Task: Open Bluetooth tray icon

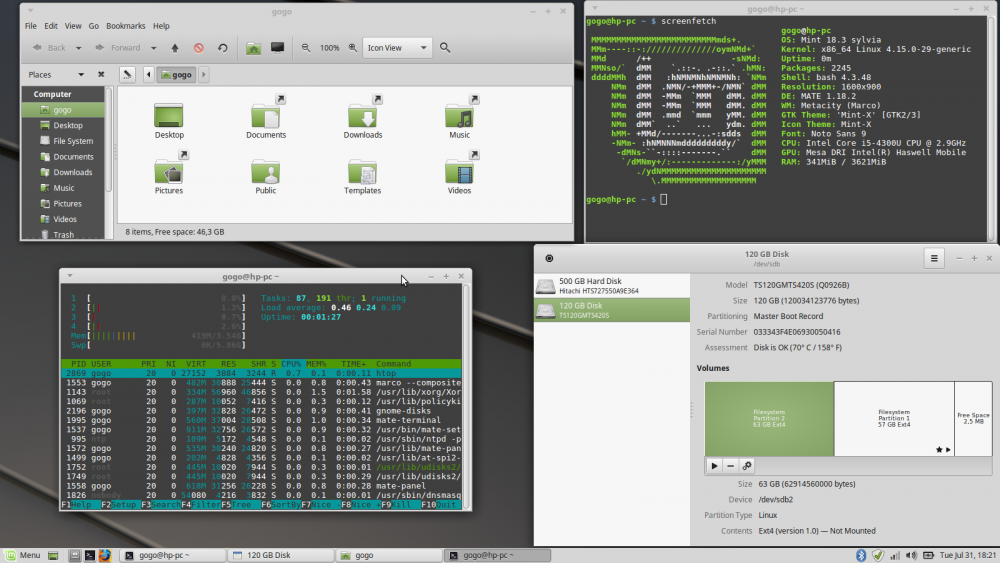Action: 861,555
